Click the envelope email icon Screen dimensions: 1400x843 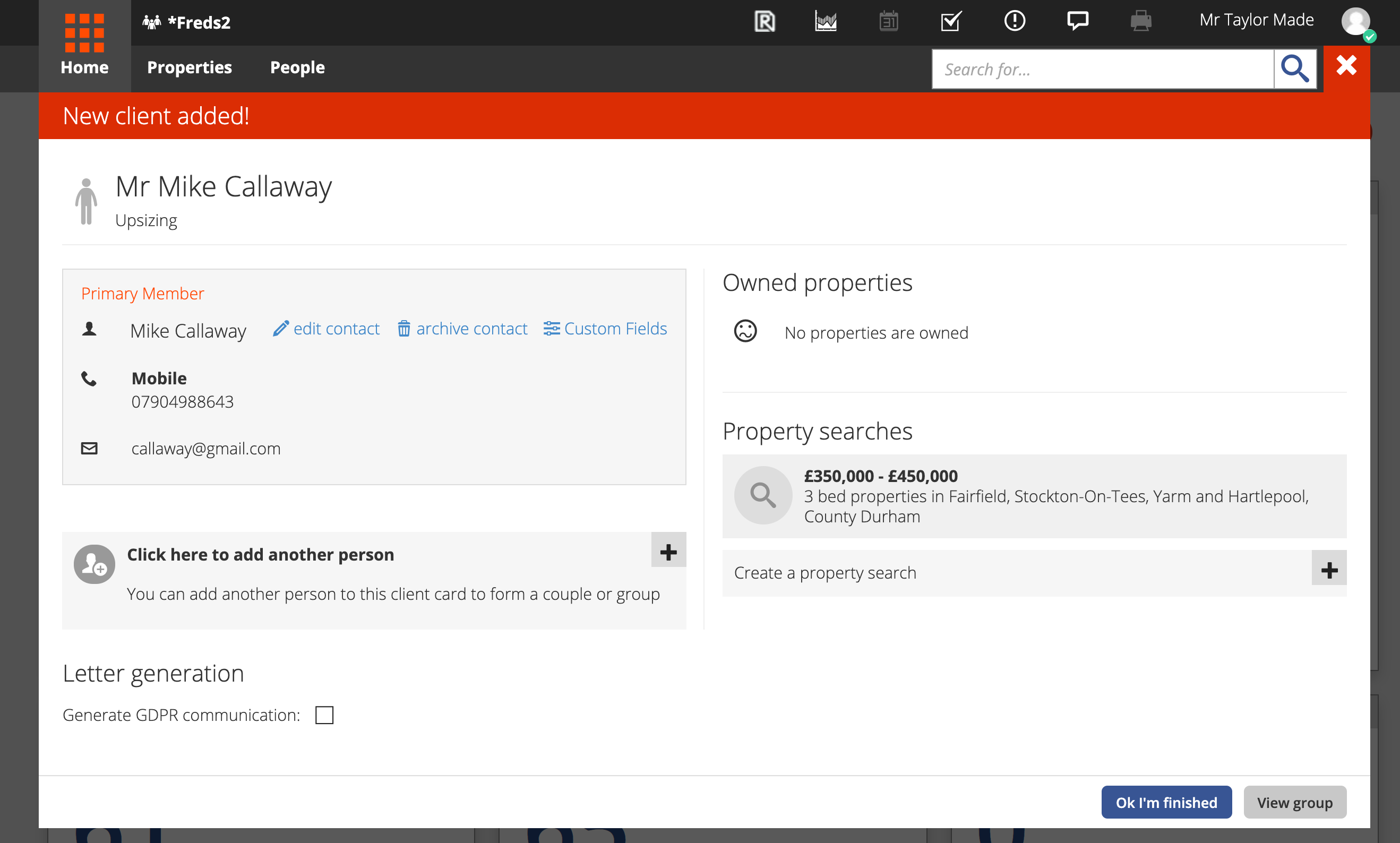[x=89, y=449]
